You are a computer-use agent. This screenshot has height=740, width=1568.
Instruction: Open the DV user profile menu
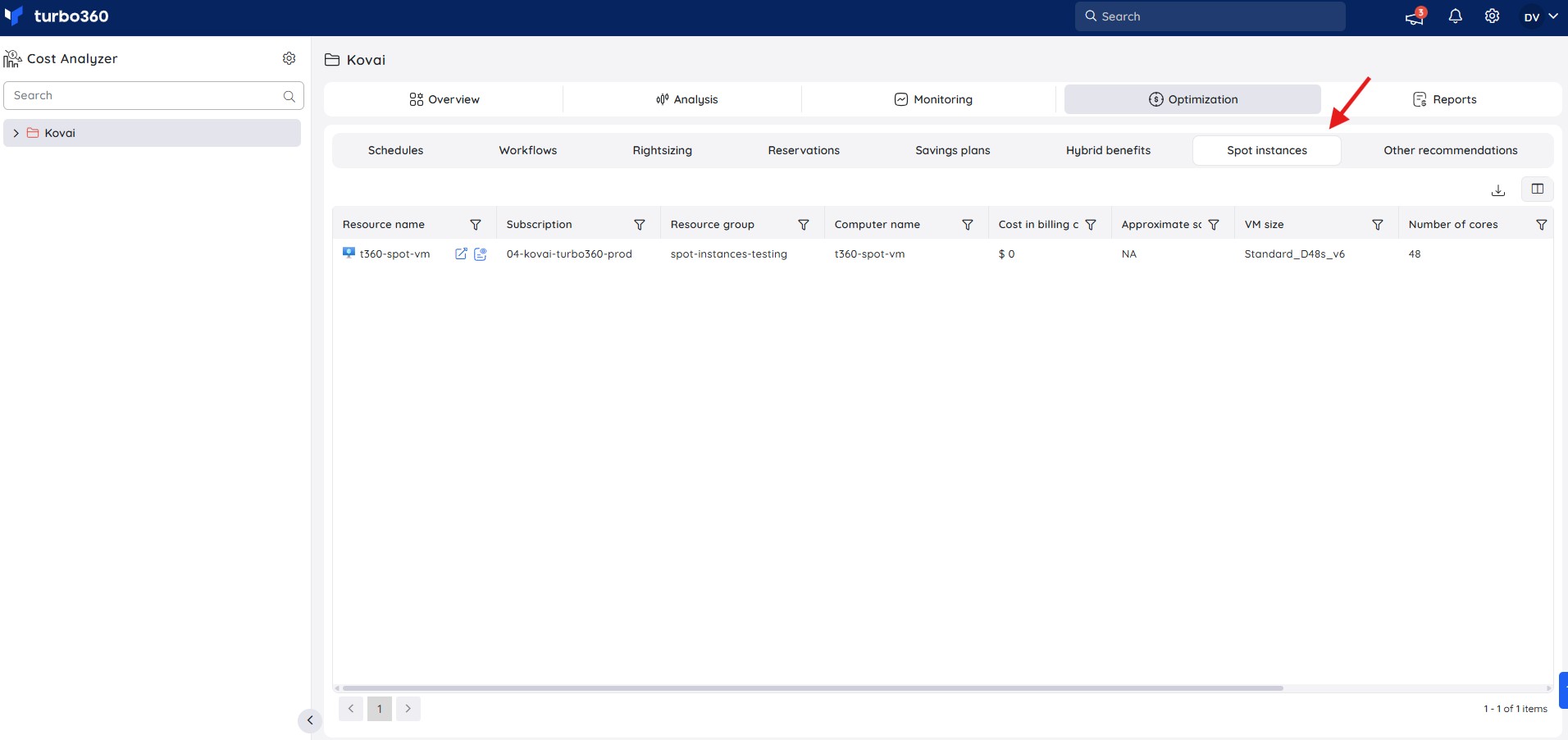[1541, 16]
